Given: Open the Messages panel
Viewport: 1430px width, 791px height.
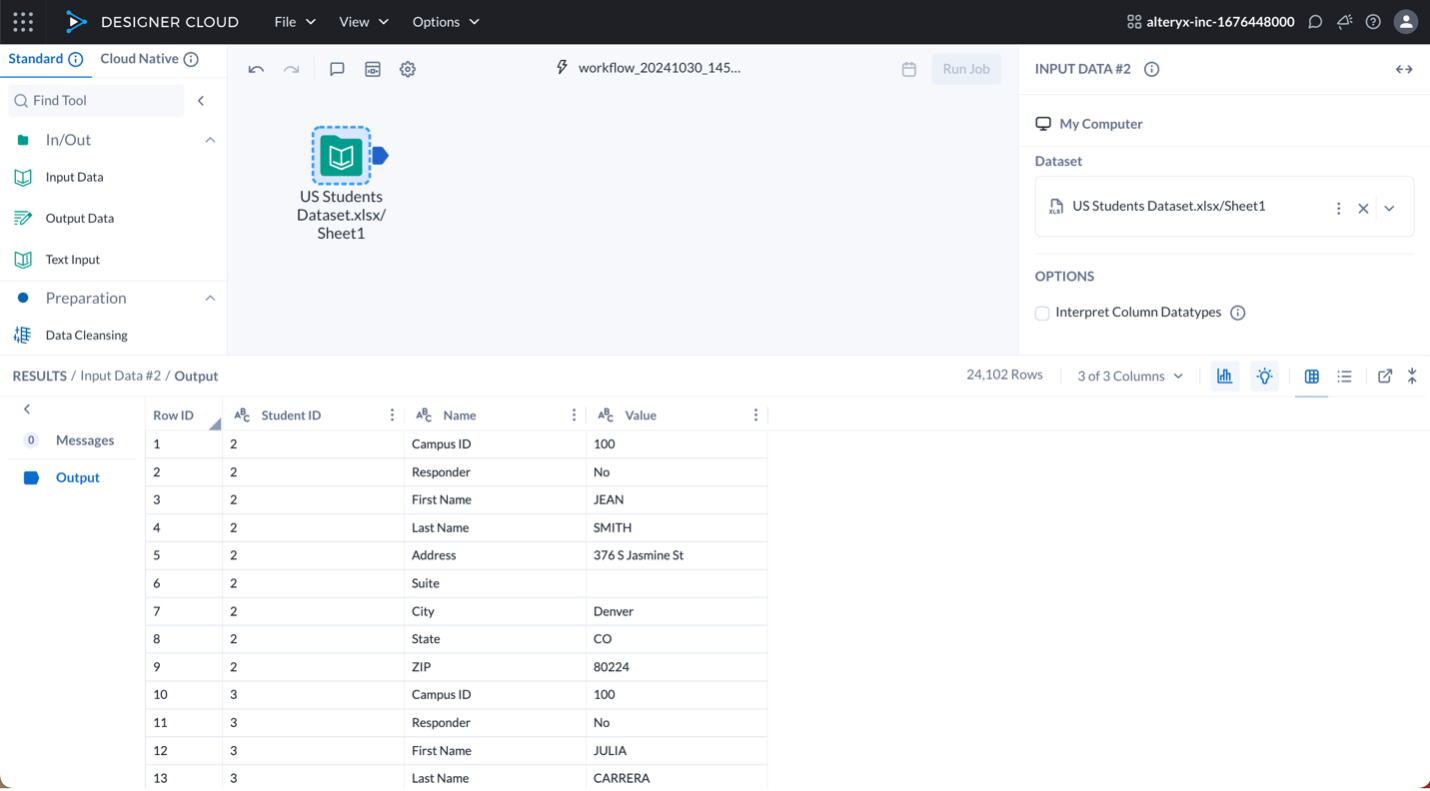Looking at the screenshot, I should [85, 440].
